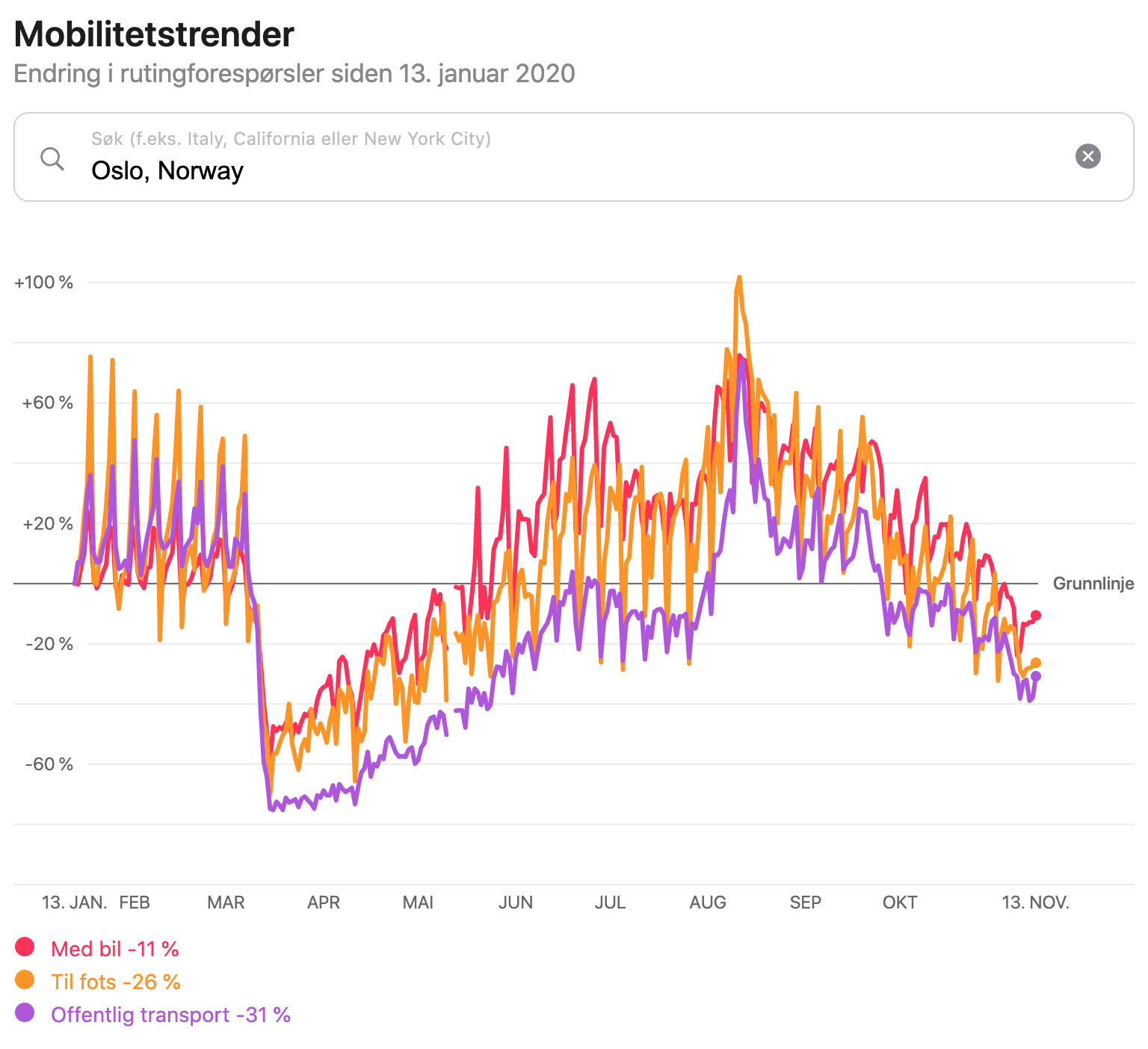Click the orange Til fots legend dot
Viewport: 1148px width, 1049px height.
tap(25, 980)
